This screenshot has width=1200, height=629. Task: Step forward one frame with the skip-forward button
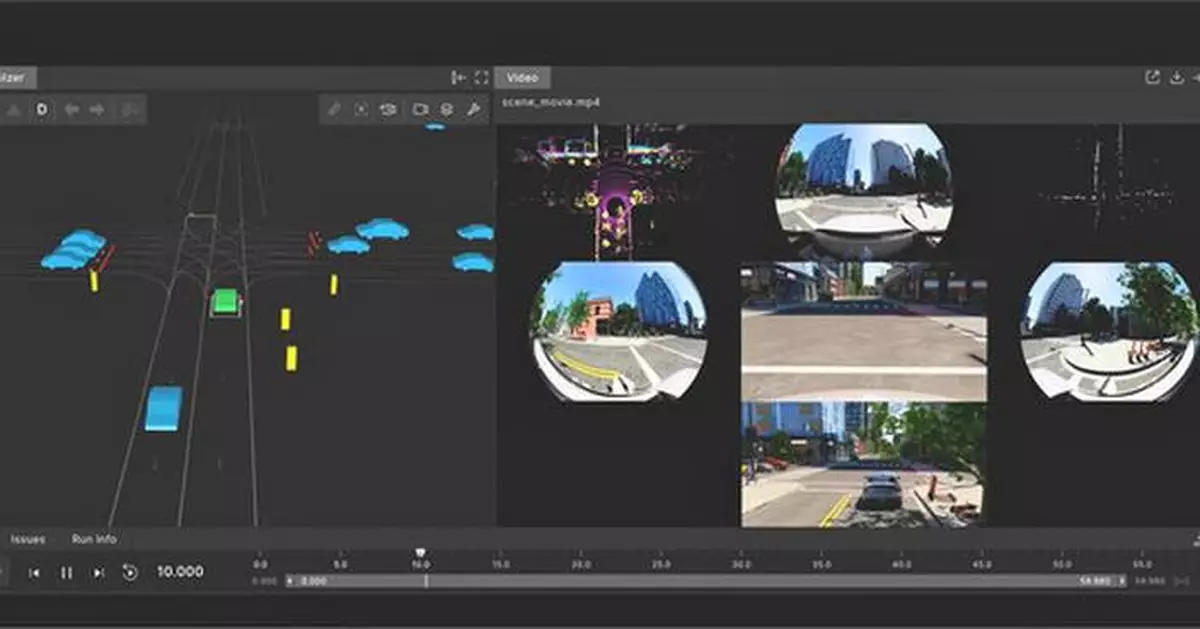[98, 571]
